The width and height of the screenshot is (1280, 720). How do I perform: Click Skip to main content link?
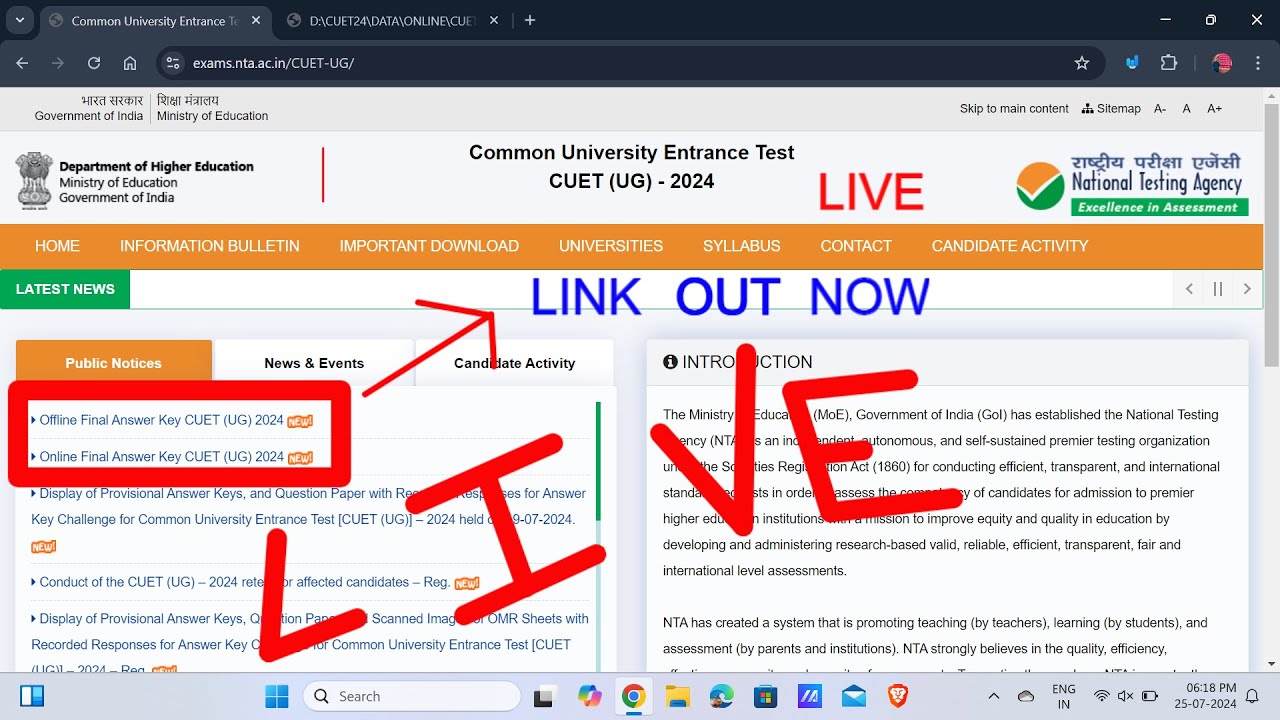point(1014,108)
